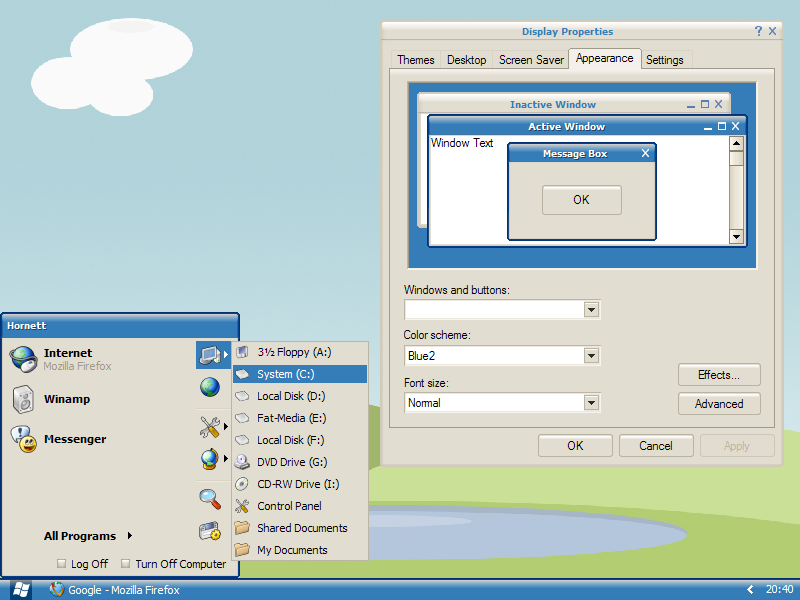This screenshot has width=800, height=600.
Task: Open the network globe icon in Start menu
Action: [x=210, y=387]
